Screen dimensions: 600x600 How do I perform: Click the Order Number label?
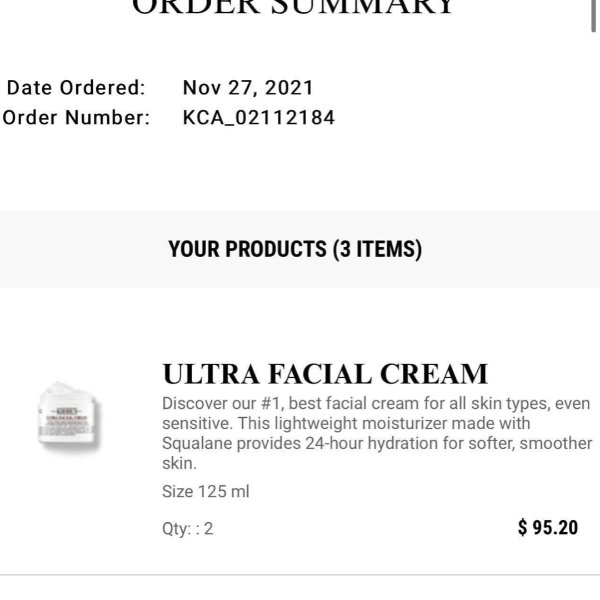76,118
